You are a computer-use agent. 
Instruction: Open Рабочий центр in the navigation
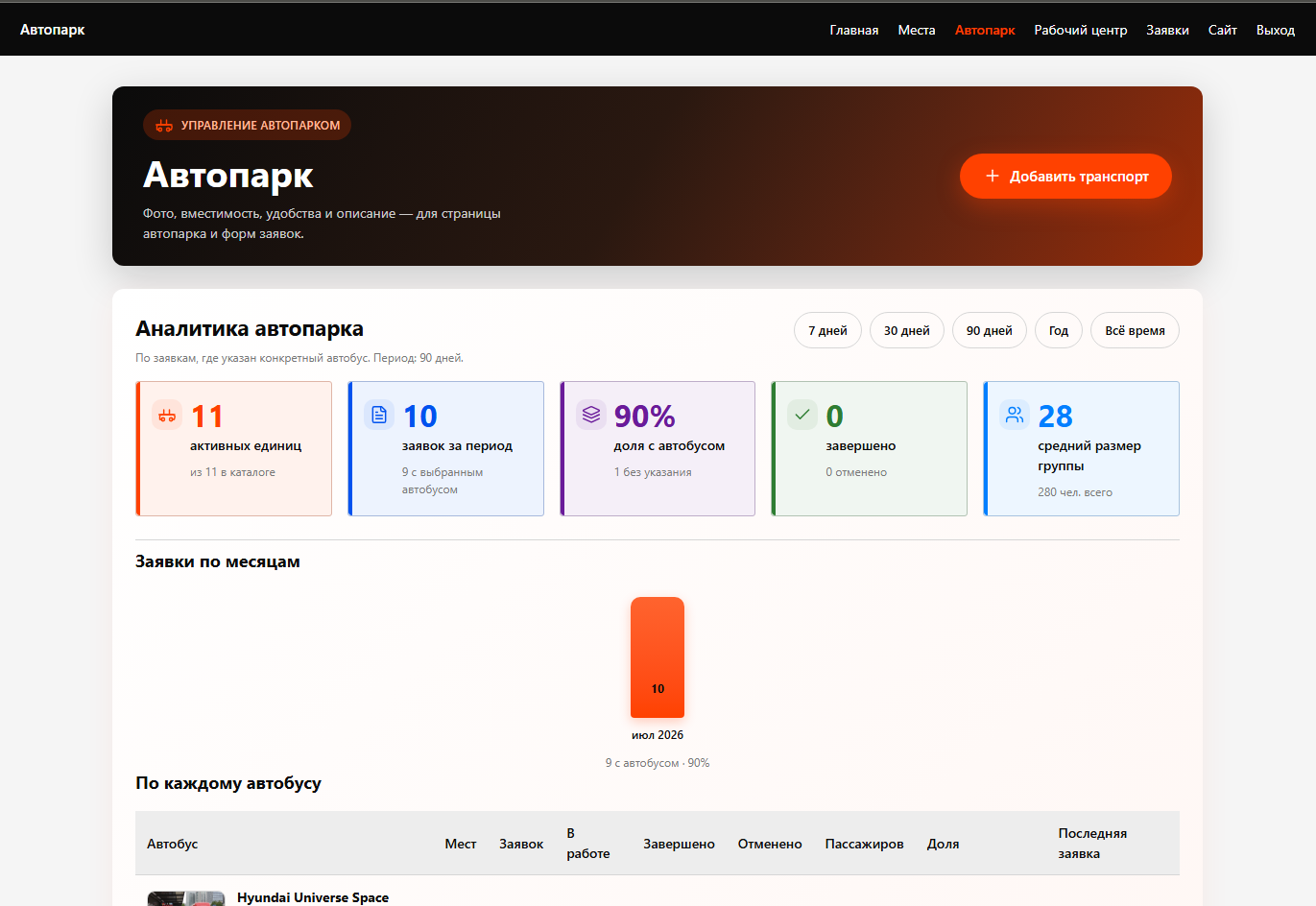[x=1081, y=30]
